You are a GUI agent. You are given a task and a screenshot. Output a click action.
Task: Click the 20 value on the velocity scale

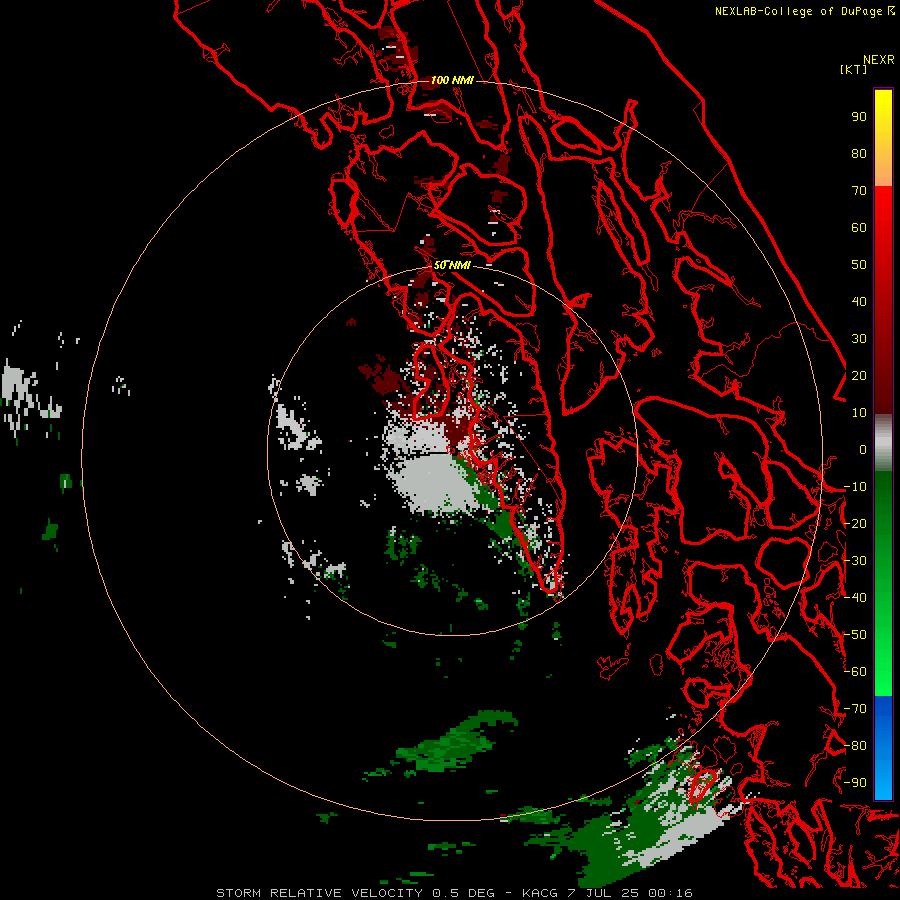[859, 375]
